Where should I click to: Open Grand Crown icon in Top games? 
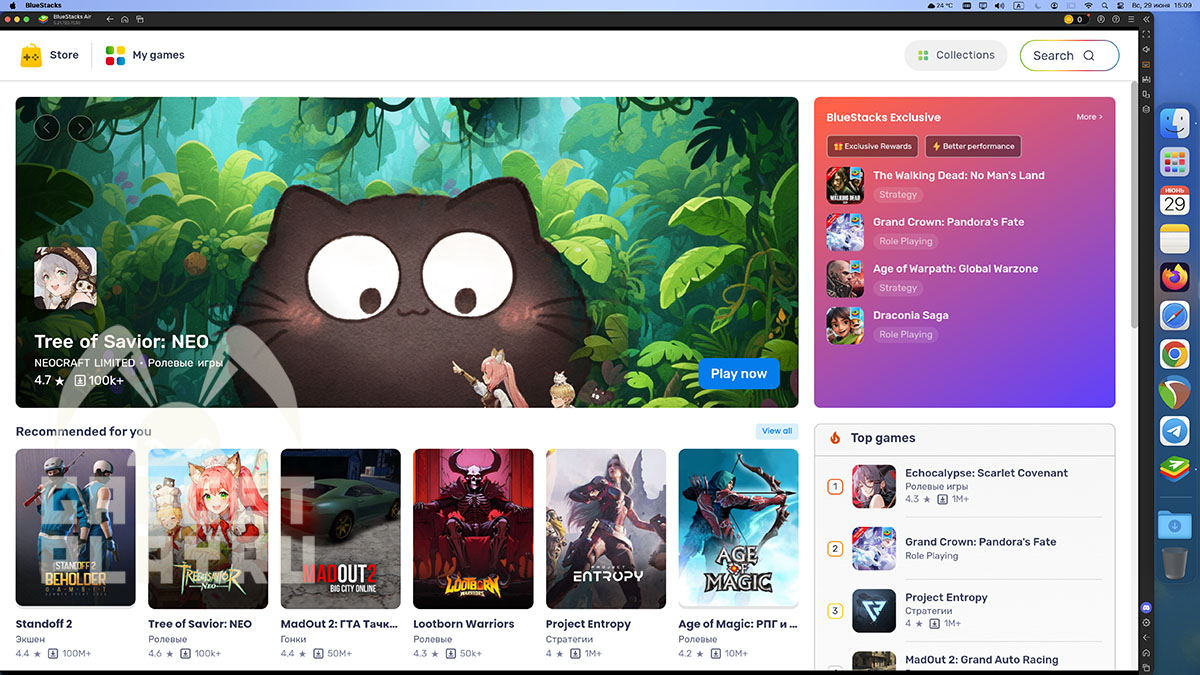874,548
